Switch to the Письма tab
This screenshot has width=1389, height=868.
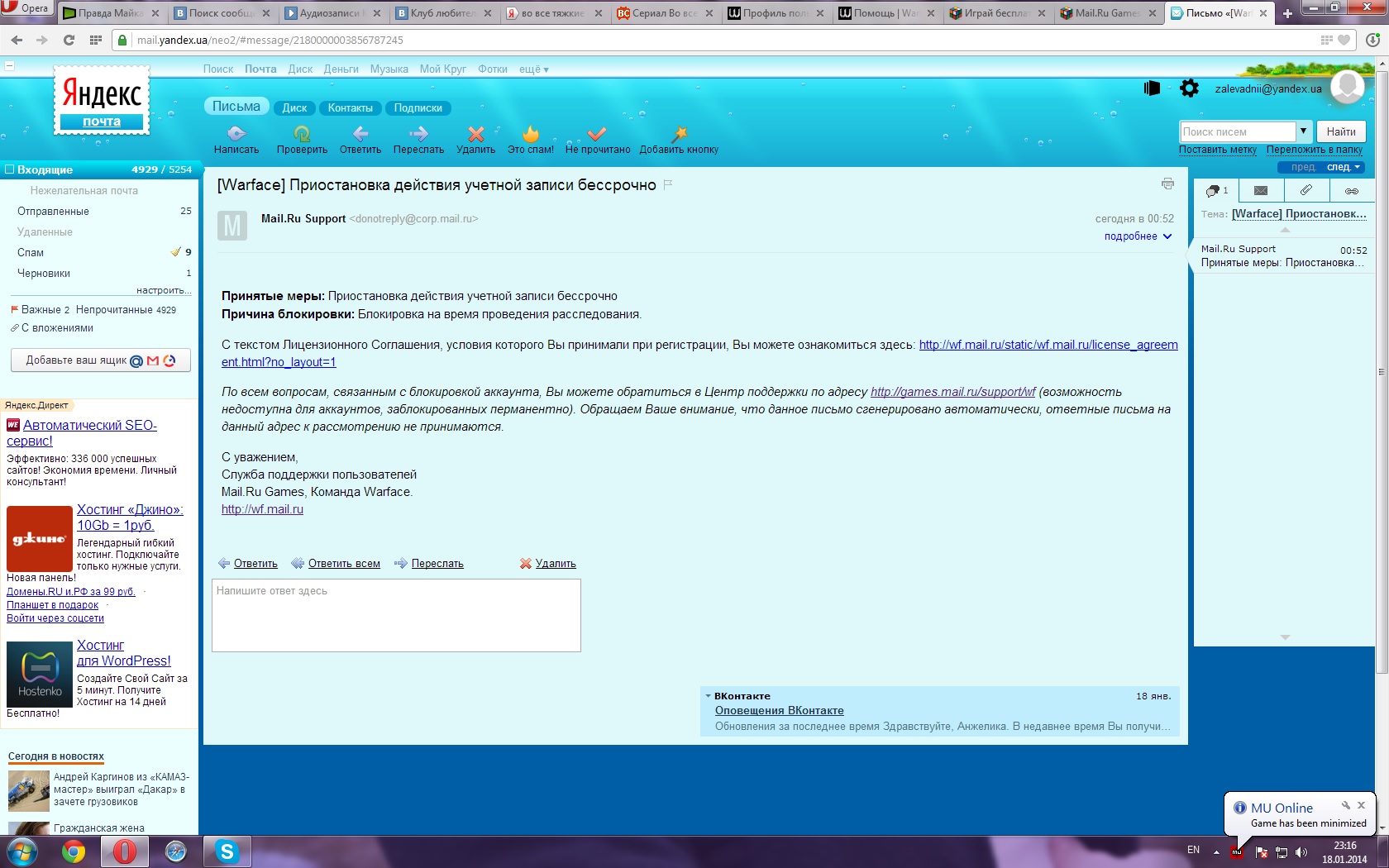(x=236, y=107)
